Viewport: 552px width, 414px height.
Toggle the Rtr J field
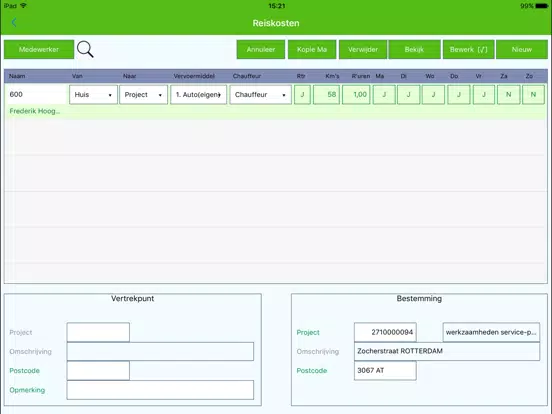[x=302, y=94]
